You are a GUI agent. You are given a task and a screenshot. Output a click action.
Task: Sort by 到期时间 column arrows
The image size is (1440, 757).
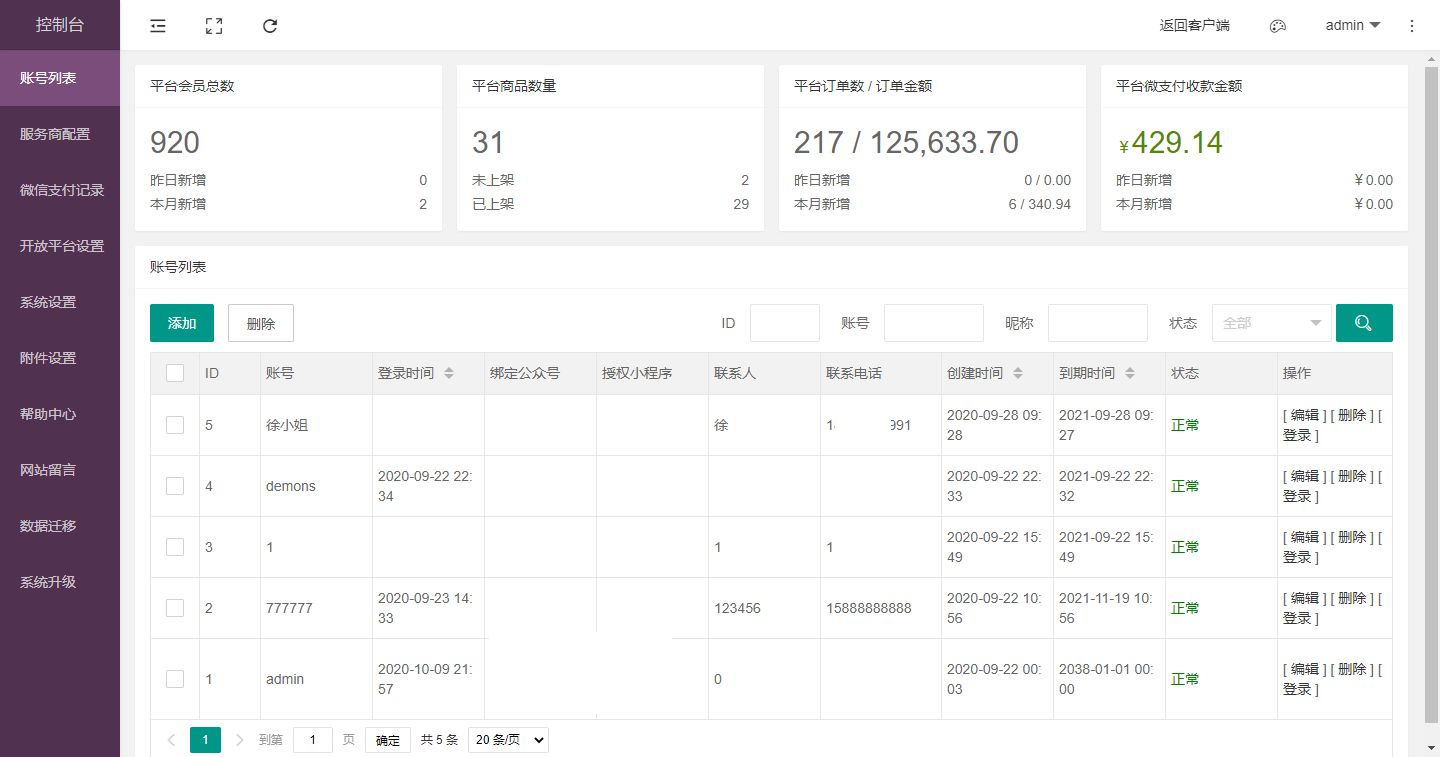(x=1130, y=373)
